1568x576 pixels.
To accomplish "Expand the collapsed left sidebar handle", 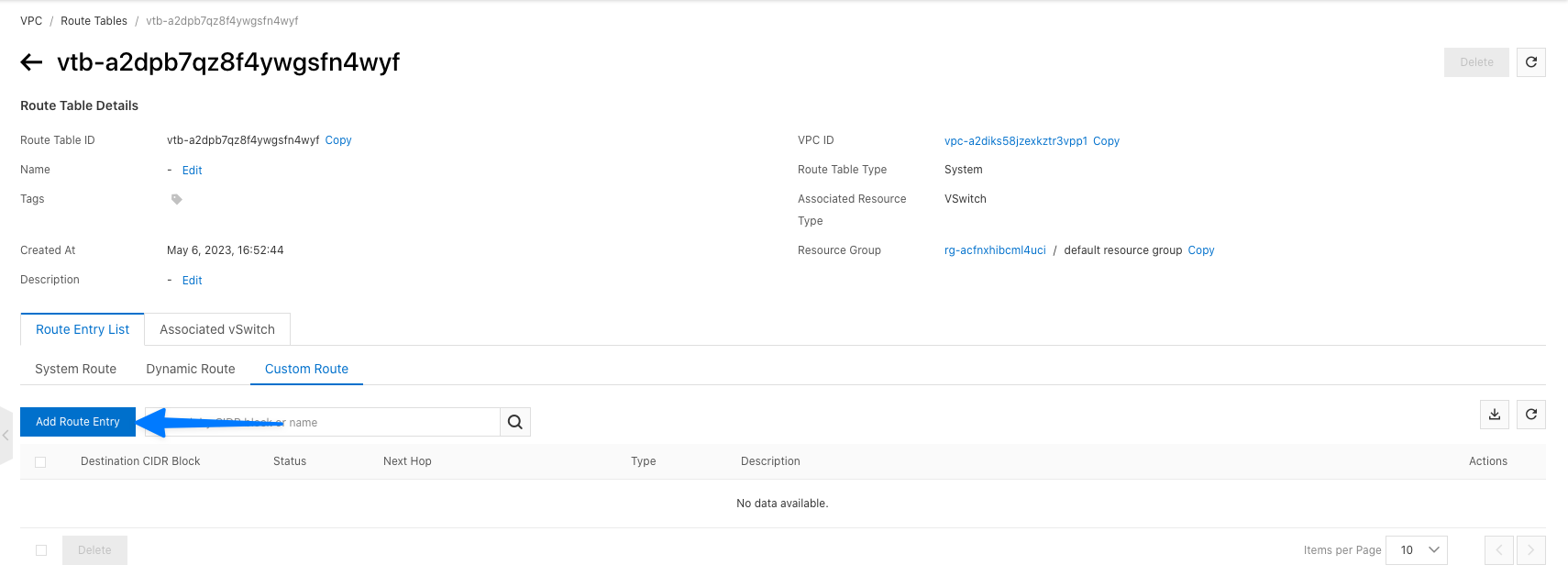I will (6, 436).
